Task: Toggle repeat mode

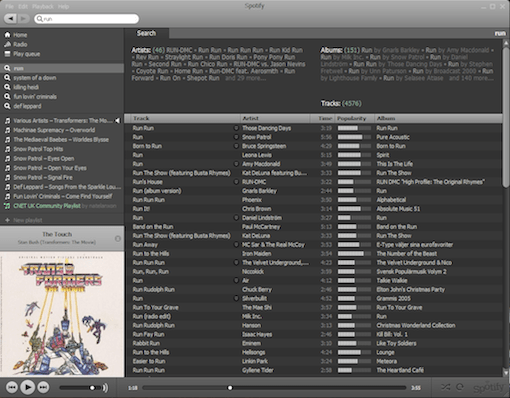Action: (460, 387)
